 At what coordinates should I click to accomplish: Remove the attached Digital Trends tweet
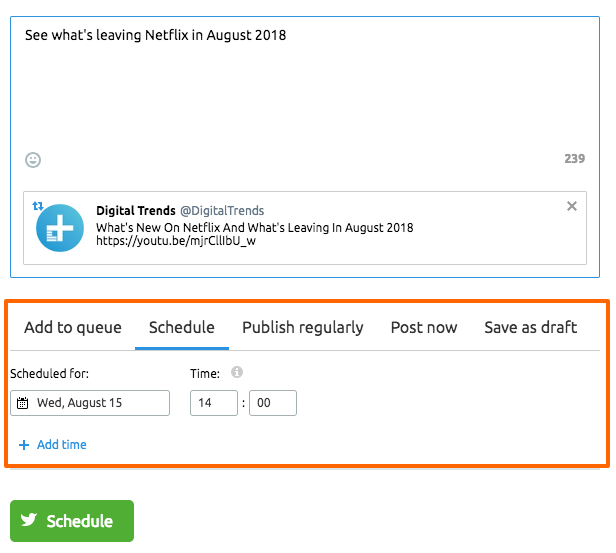pos(572,206)
